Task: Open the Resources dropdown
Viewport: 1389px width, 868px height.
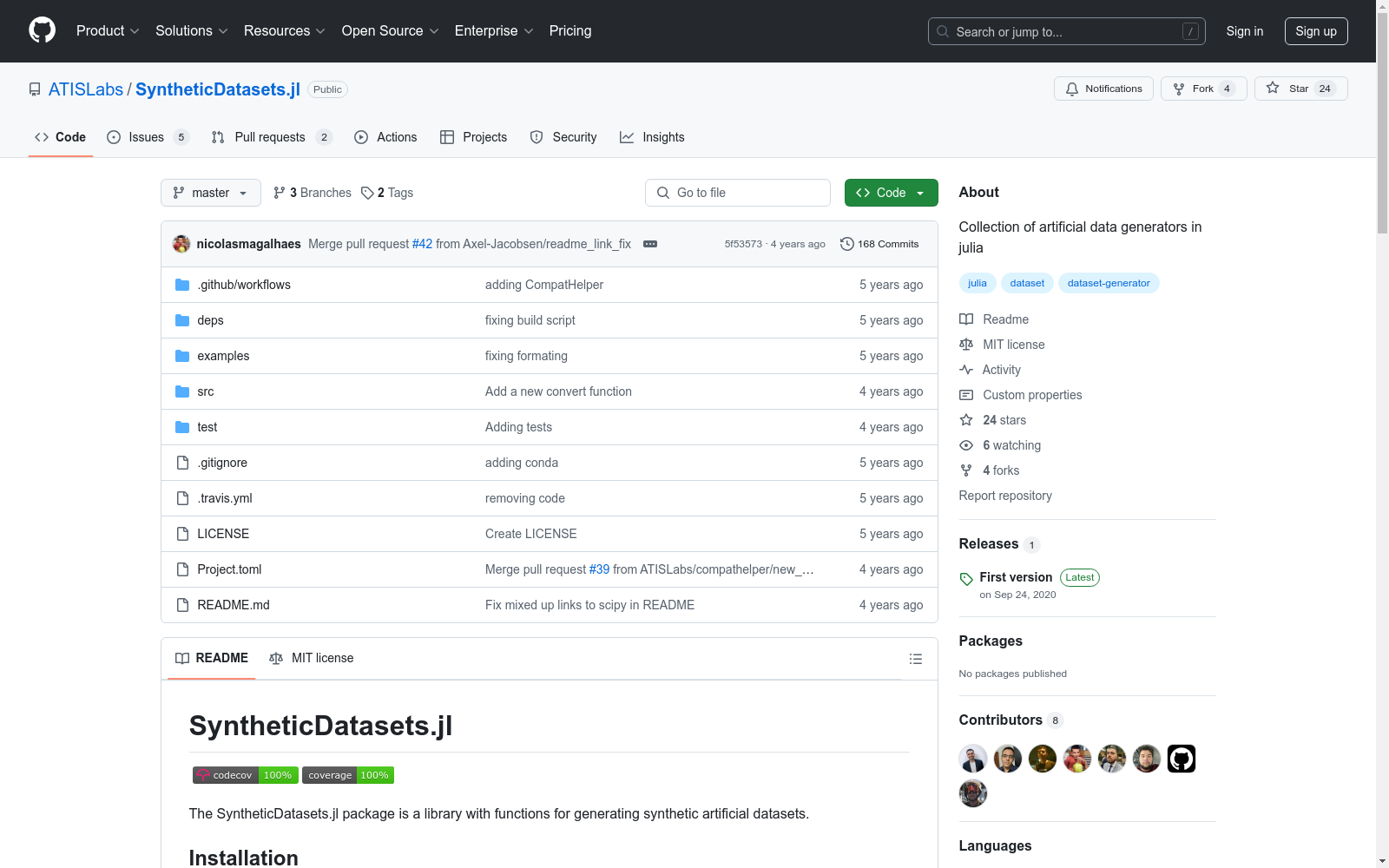Action: click(285, 31)
